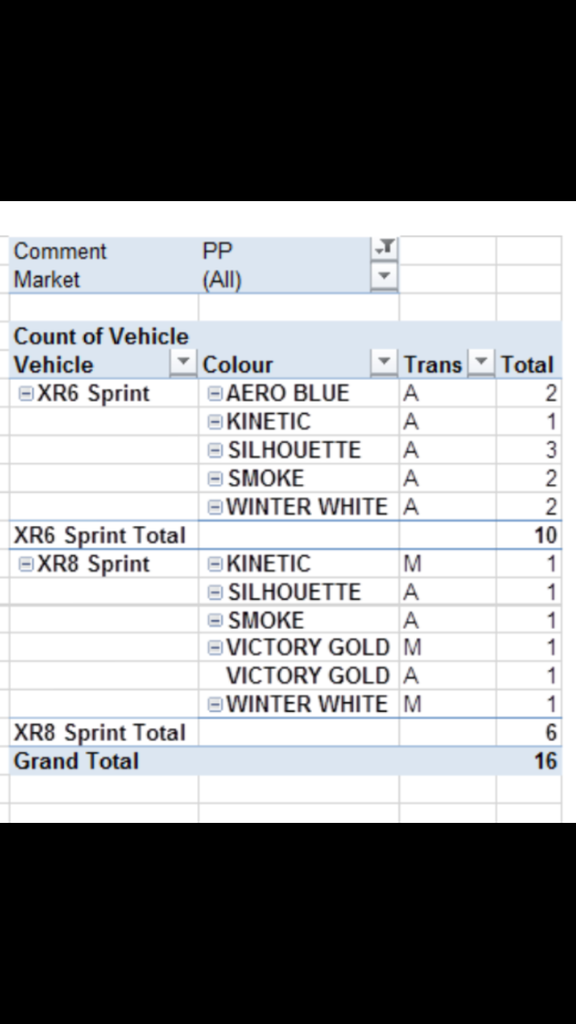The image size is (576, 1024).
Task: Collapse WINTER WHITE under XR6 Sprint
Action: (x=215, y=507)
